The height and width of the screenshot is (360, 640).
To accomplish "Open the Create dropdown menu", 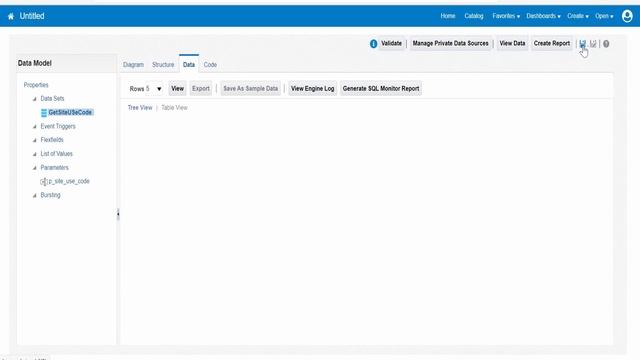I will (x=578, y=16).
